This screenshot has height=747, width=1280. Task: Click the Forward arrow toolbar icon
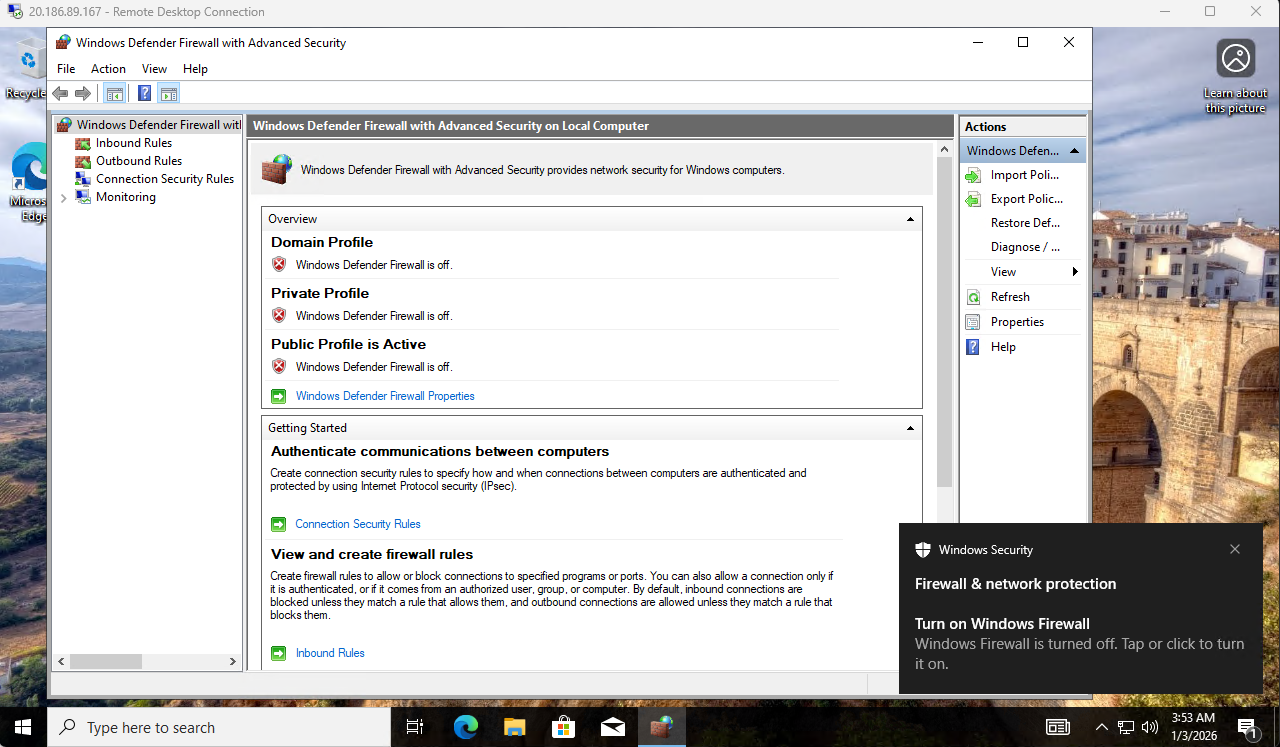(83, 94)
